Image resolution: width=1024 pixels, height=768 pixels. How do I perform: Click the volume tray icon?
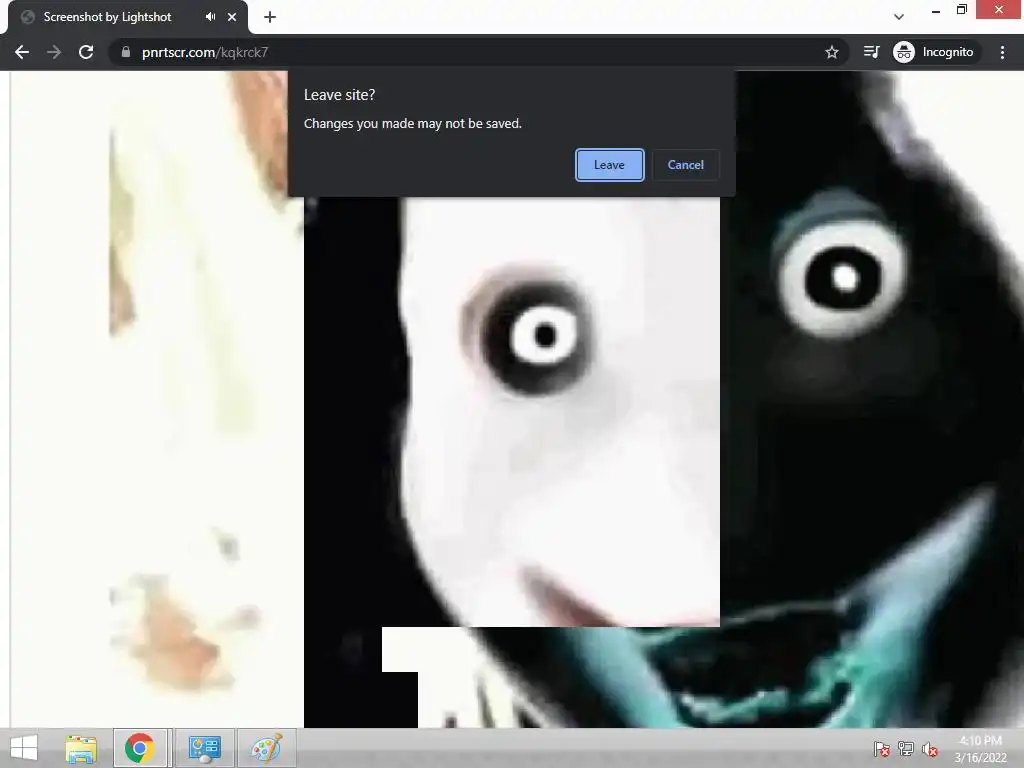(x=930, y=749)
